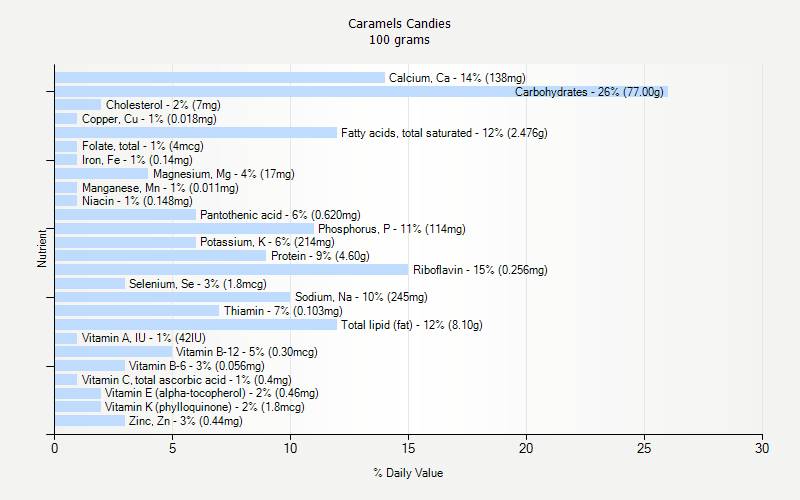Screen dimensions: 800x500
Task: Click Vitamin K (phylloquinone) label
Action: point(205,407)
